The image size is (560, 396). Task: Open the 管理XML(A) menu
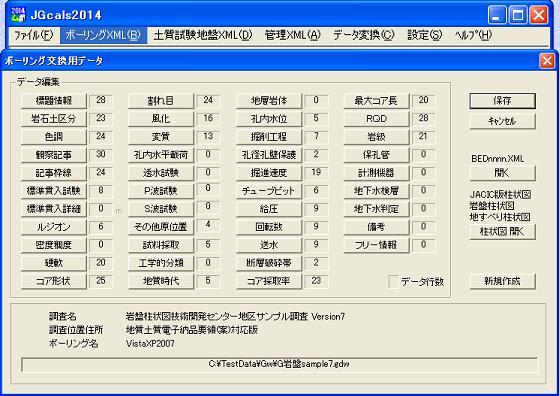(292, 35)
